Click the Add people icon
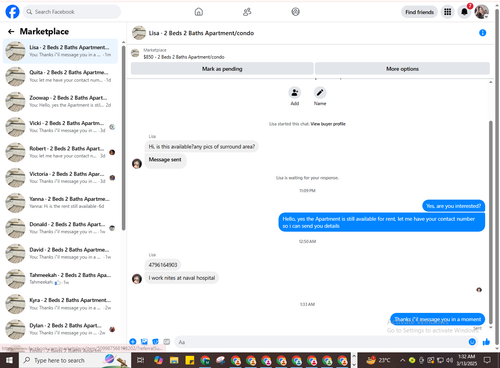The height and width of the screenshot is (368, 500). (295, 93)
